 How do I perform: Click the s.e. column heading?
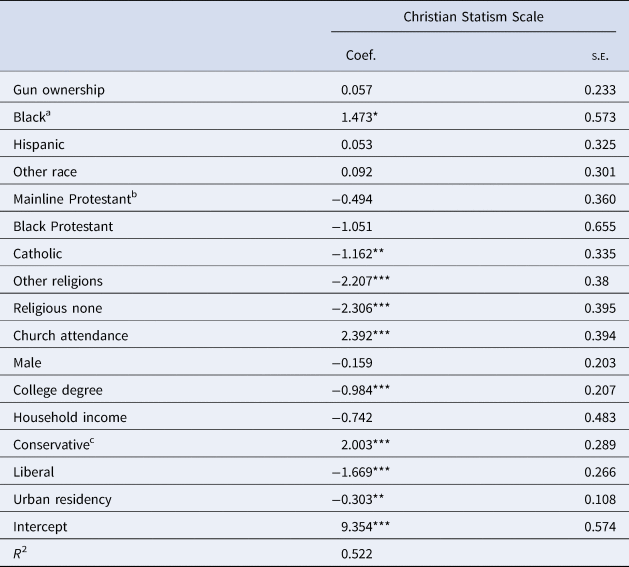pos(601,55)
